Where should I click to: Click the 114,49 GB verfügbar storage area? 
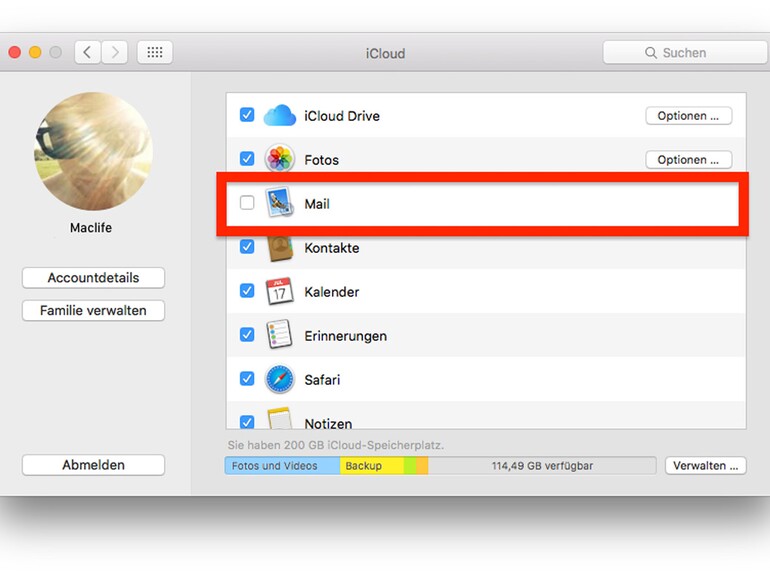(542, 466)
